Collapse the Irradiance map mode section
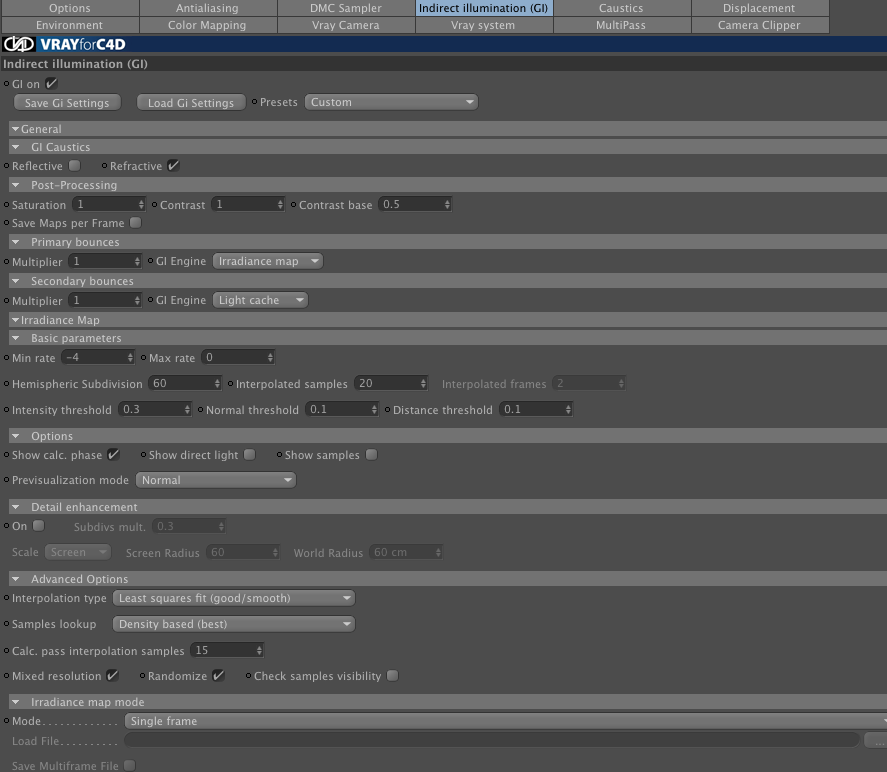This screenshot has width=887, height=772. pos(16,702)
